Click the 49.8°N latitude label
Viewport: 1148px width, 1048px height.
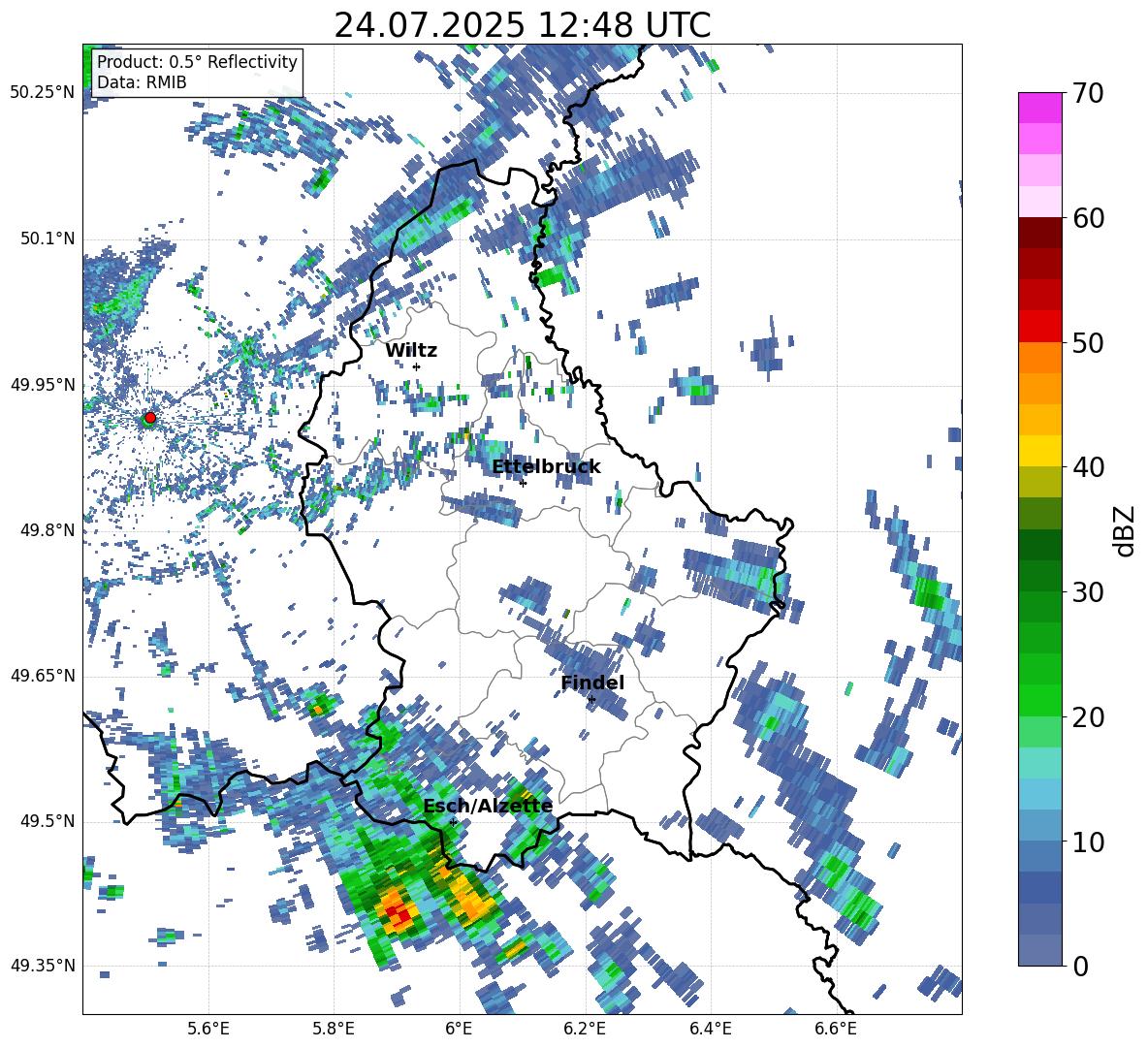pyautogui.click(x=47, y=530)
